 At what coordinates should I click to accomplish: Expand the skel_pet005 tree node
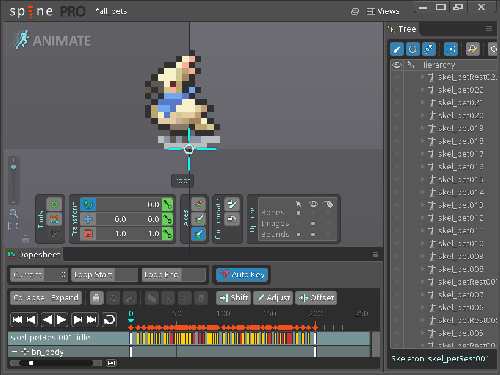[x=423, y=333]
